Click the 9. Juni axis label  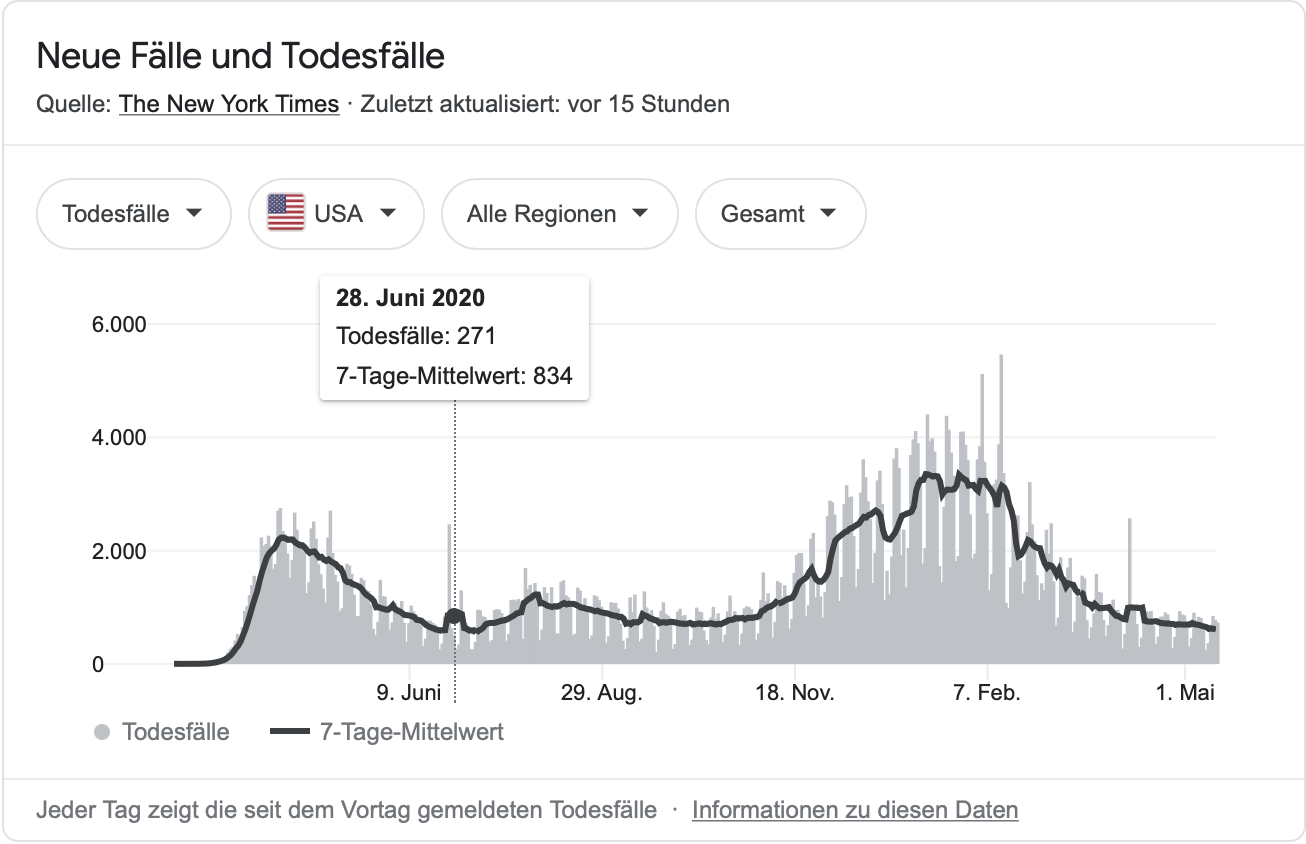[x=409, y=693]
